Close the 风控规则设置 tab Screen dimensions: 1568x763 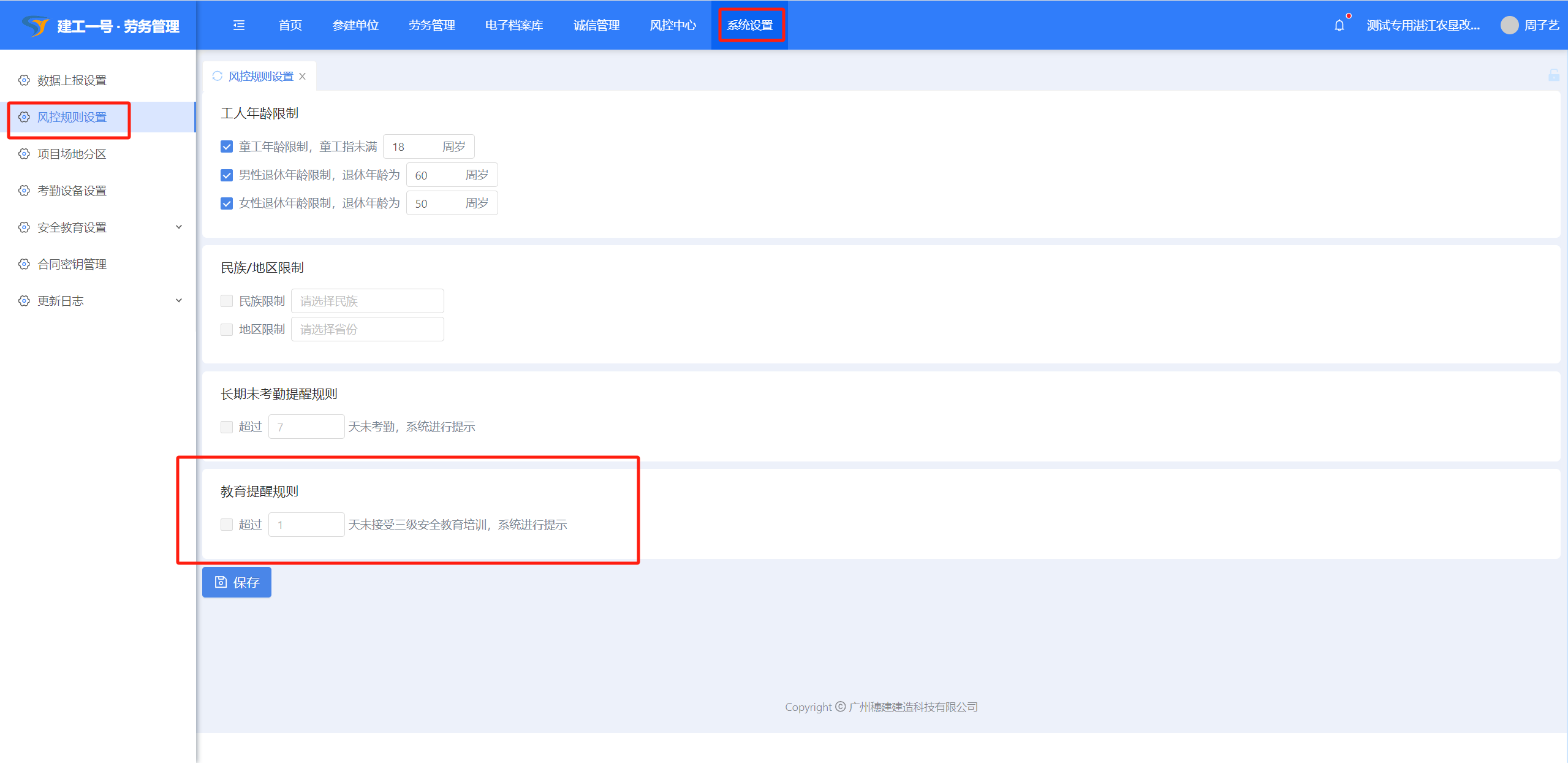point(303,76)
